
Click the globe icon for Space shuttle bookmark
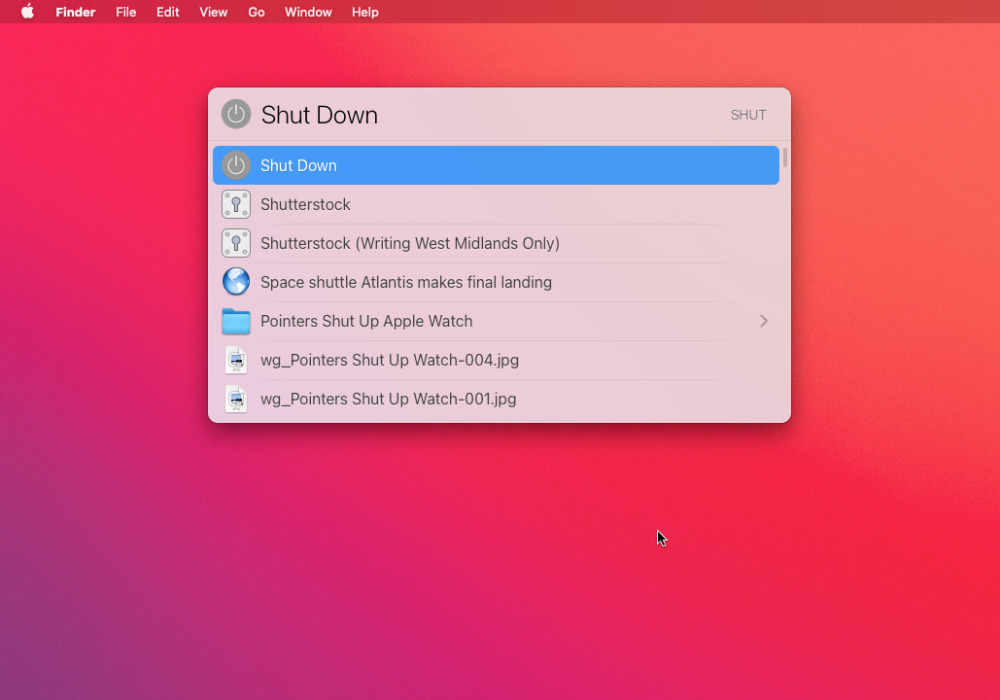click(x=236, y=282)
